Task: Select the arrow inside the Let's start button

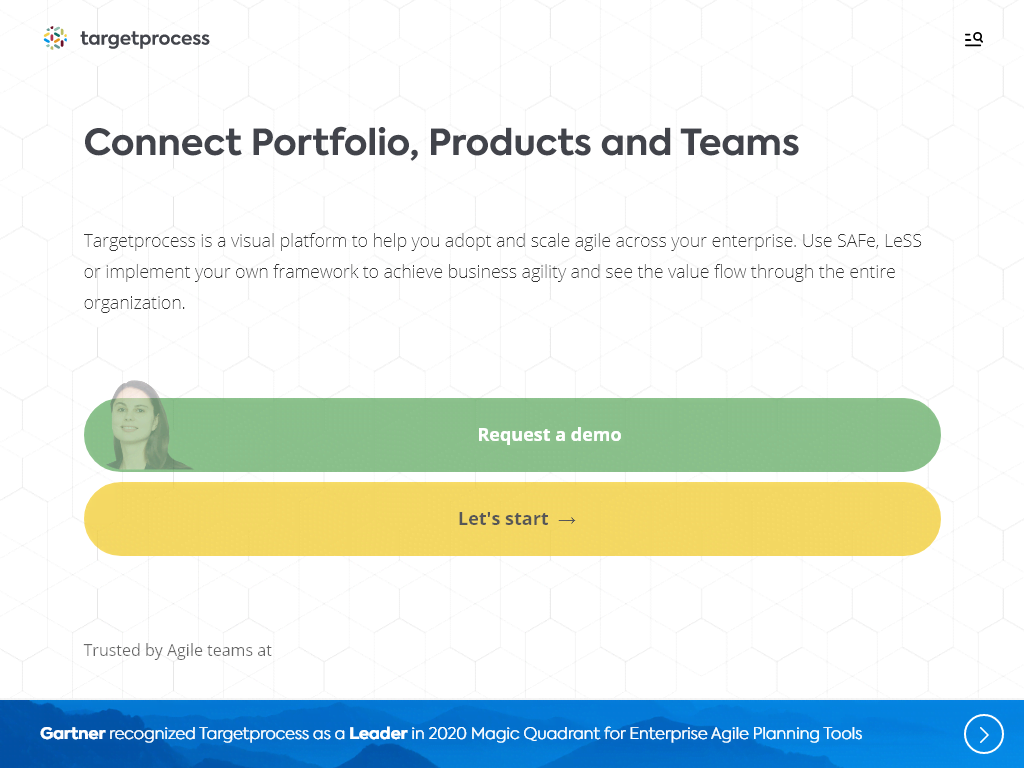Action: click(x=568, y=519)
